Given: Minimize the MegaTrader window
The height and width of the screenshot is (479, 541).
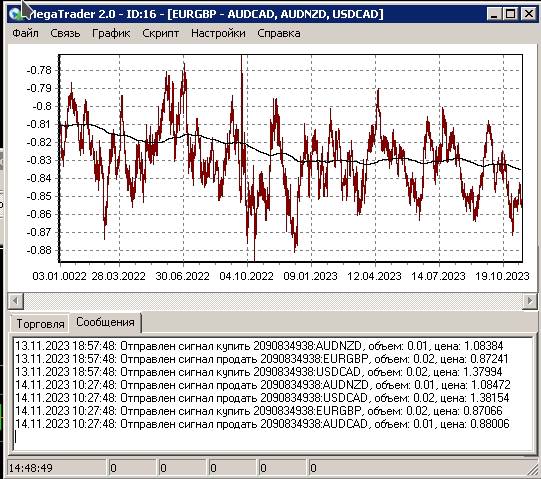Looking at the screenshot, I should point(494,14).
